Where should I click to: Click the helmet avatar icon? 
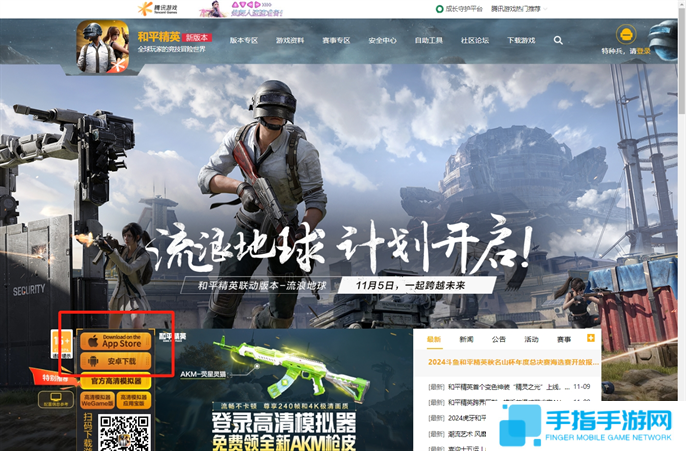point(626,34)
